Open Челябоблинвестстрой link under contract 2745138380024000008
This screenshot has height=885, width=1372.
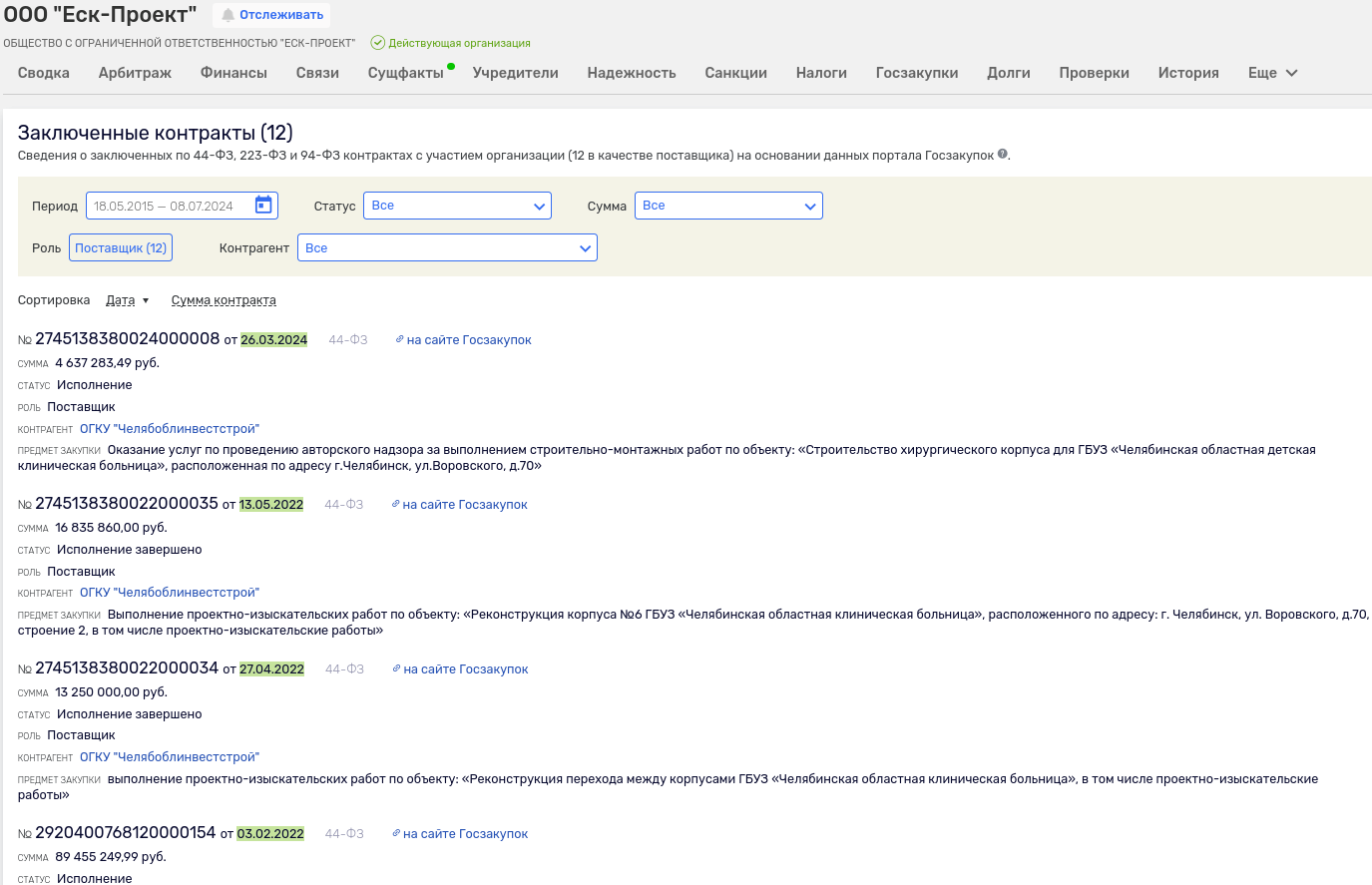click(x=170, y=429)
